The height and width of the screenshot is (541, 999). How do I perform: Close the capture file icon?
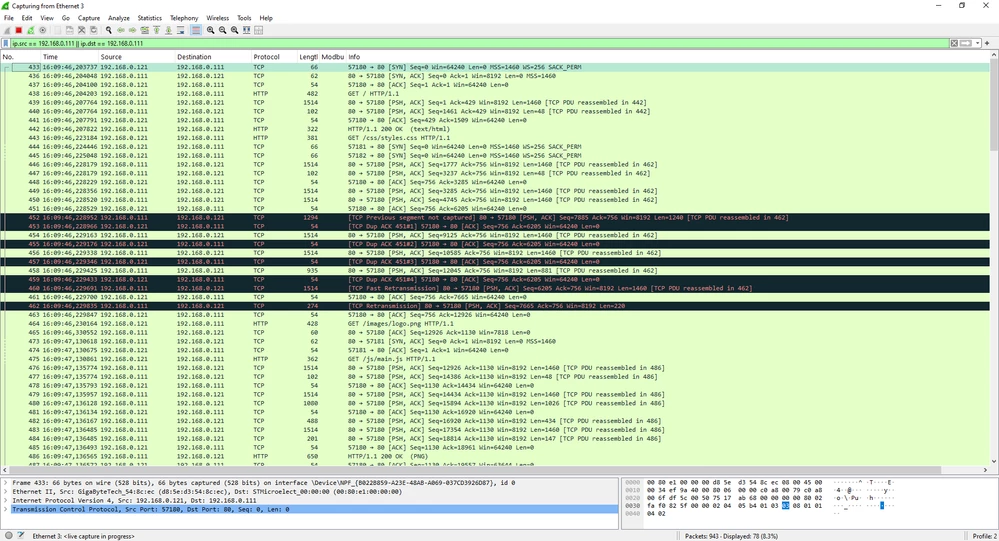(82, 30)
